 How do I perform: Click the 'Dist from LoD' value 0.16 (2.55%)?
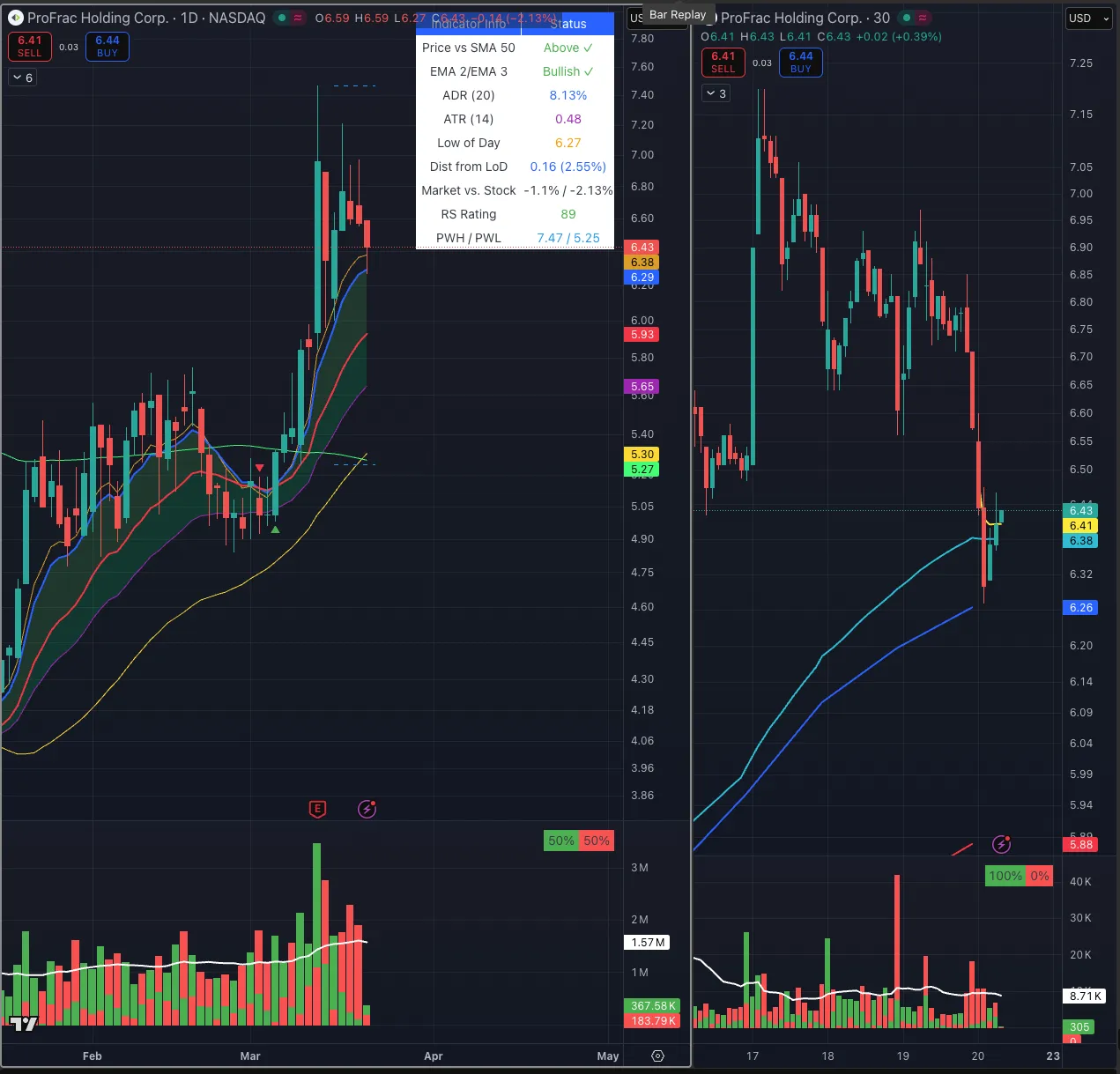568,167
